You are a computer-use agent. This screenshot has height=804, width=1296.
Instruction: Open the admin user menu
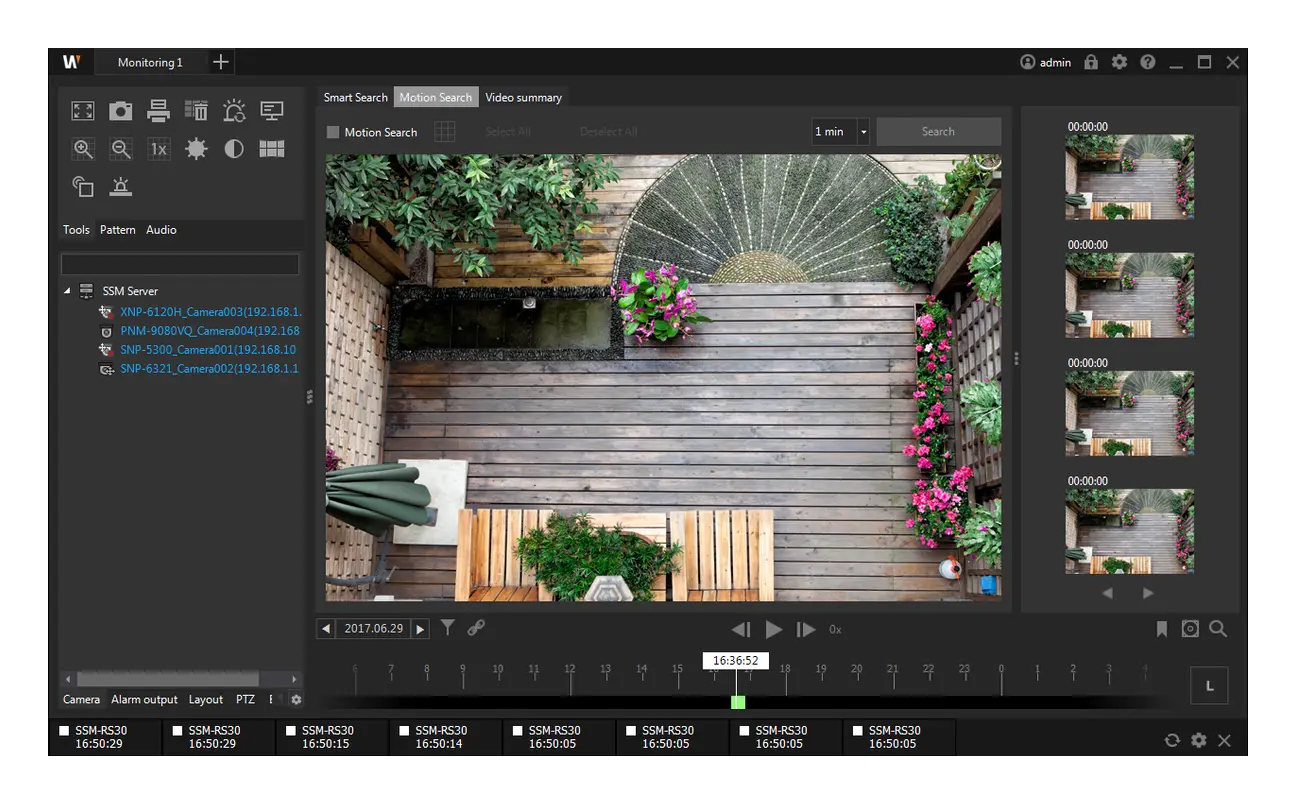[1046, 62]
